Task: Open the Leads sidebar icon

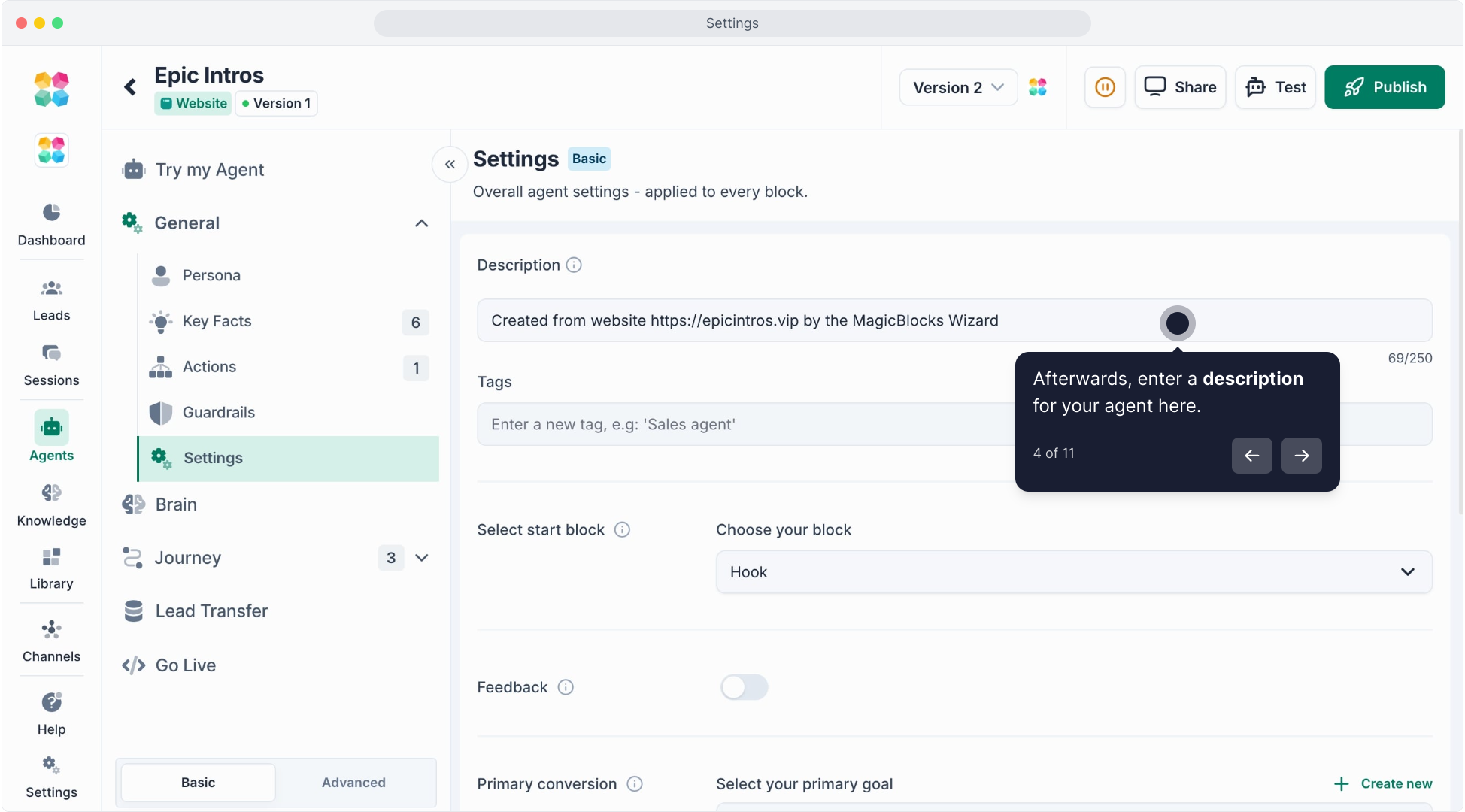Action: [x=51, y=289]
